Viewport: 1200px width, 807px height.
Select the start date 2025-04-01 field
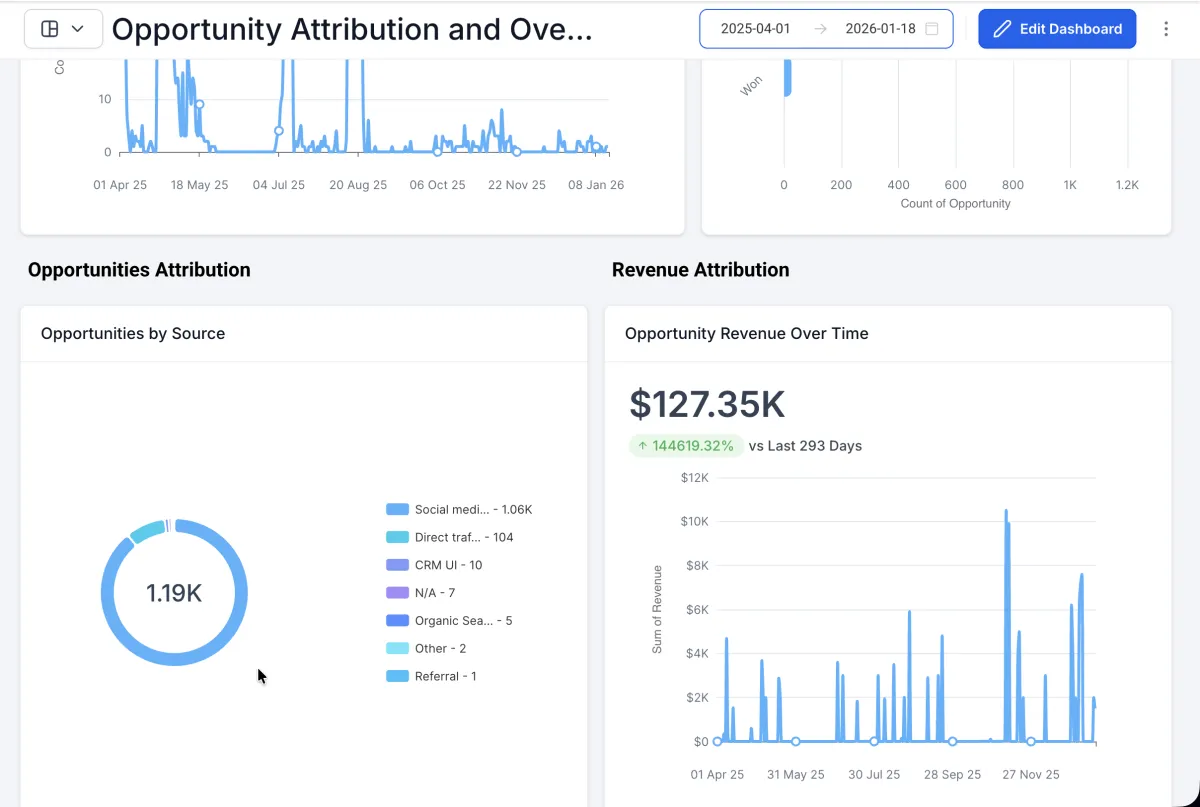(755, 29)
